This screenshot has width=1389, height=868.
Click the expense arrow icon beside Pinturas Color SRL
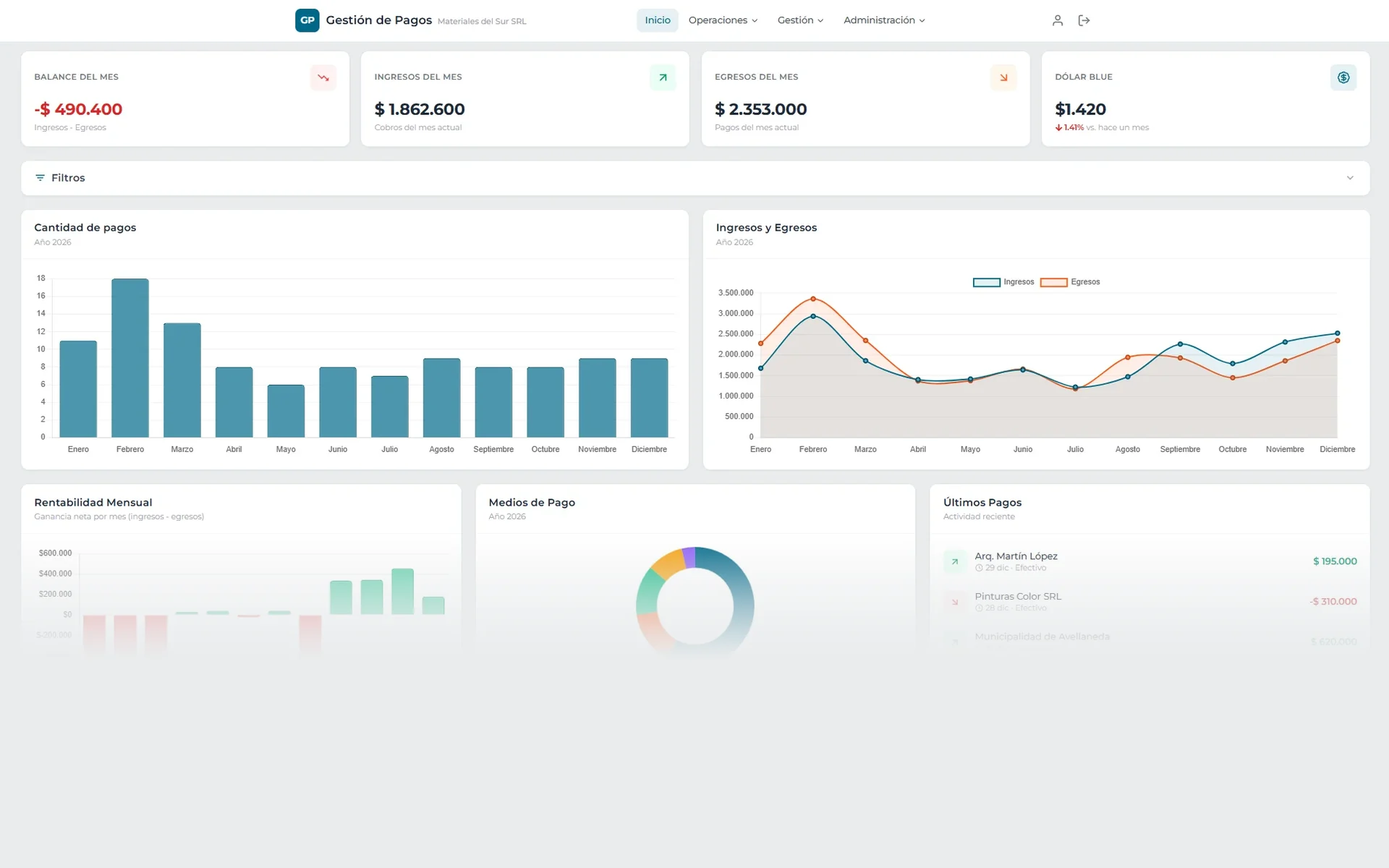click(955, 602)
